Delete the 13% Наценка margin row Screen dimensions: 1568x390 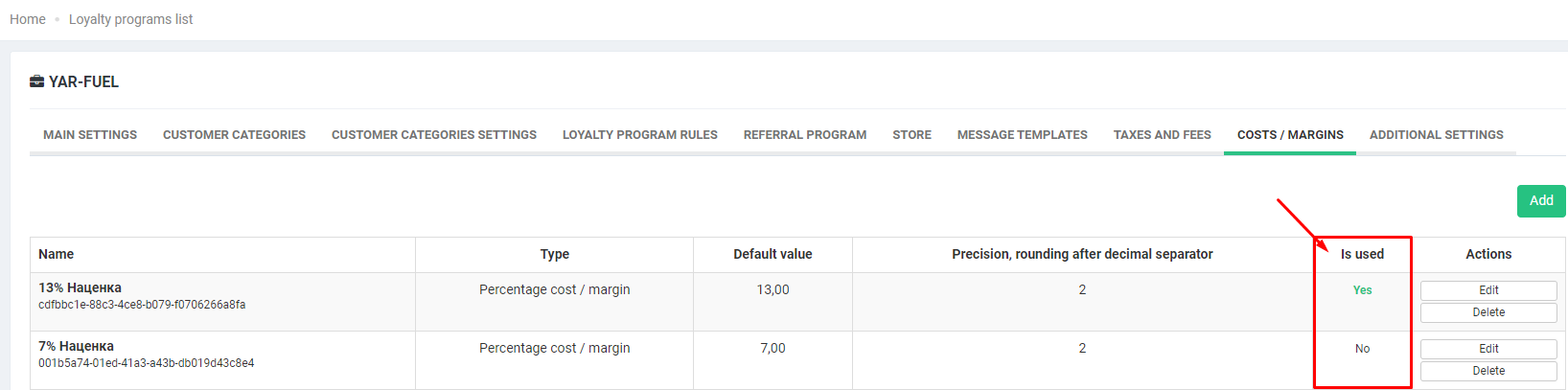1488,312
